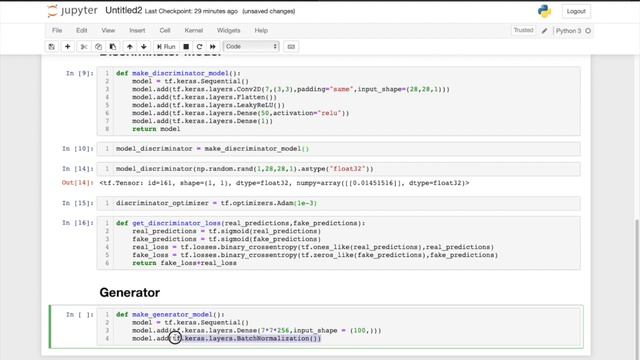Open the cell type Code dropdown
Image resolution: width=640 pixels, height=360 pixels.
coord(251,47)
